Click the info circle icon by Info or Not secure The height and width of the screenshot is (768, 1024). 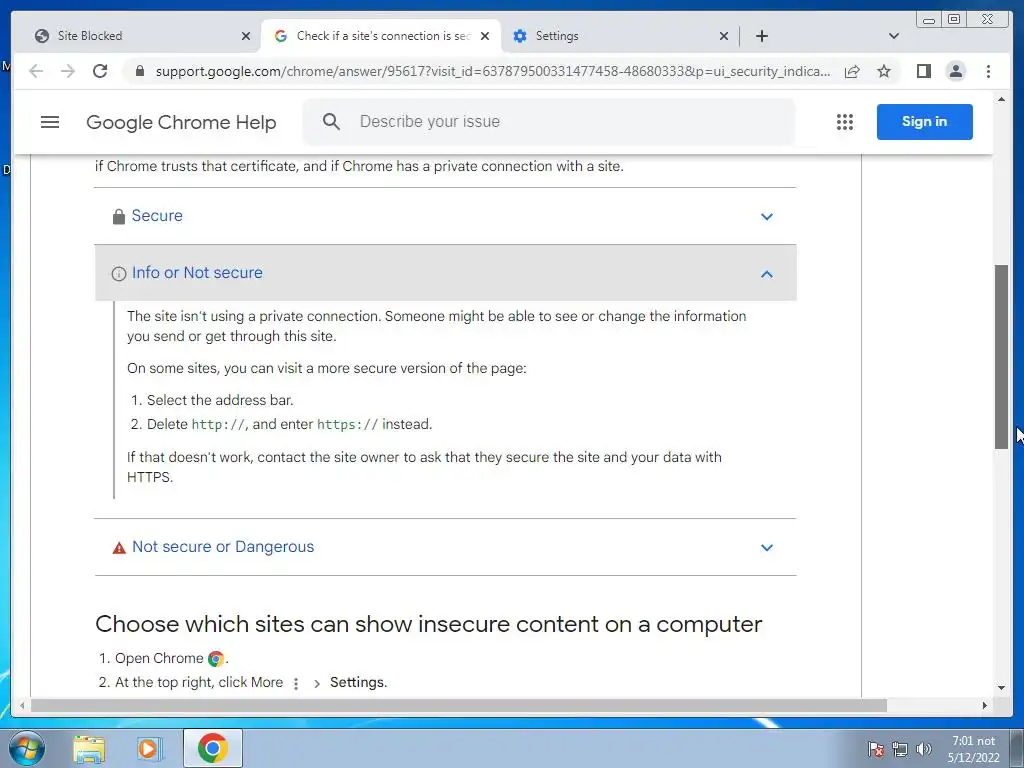(x=119, y=274)
